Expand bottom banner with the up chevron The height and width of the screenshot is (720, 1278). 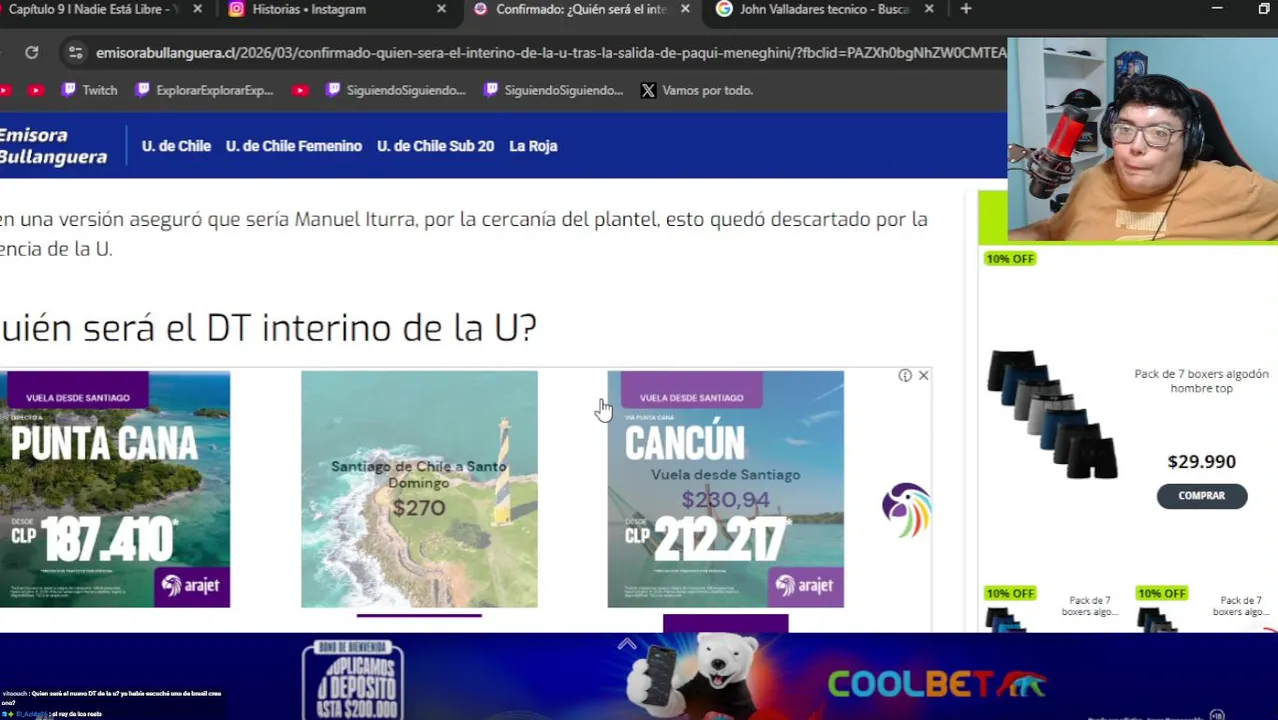coord(626,644)
